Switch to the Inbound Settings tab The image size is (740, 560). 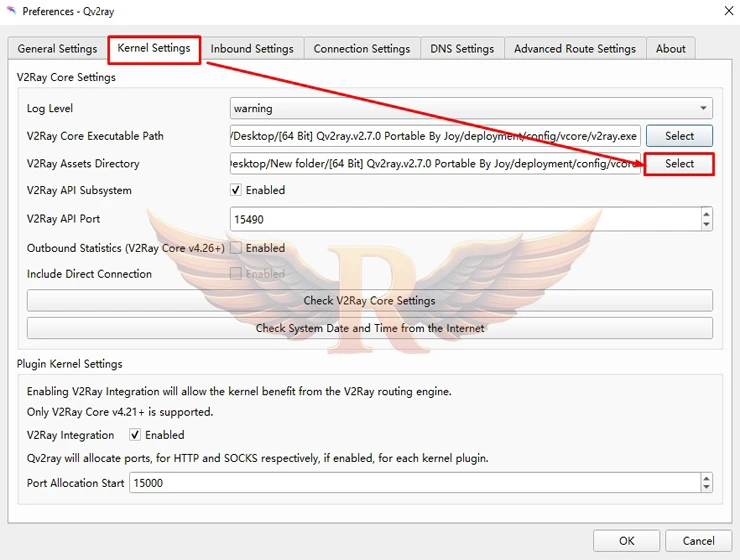[252, 48]
